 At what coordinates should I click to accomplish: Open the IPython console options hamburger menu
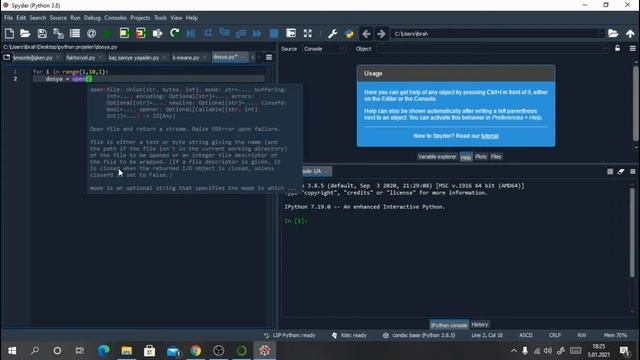(x=633, y=171)
